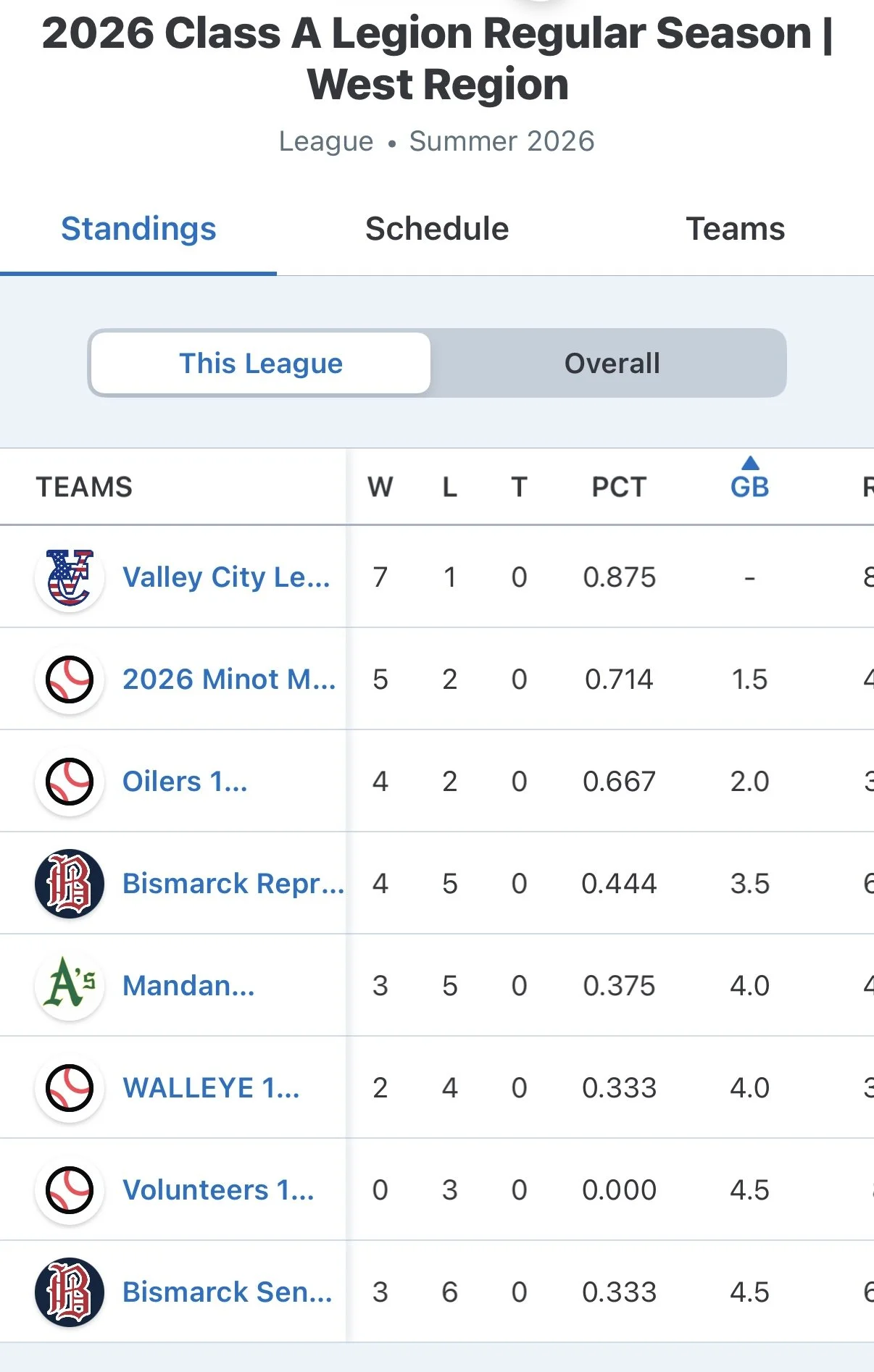Screen dimensions: 874x1372
Task: Open Bismarck Sen... team link
Action: click(x=228, y=1292)
